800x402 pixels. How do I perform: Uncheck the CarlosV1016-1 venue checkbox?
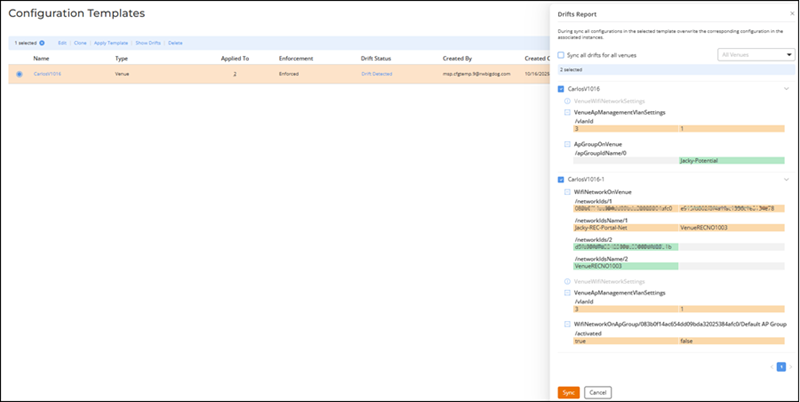(561, 179)
